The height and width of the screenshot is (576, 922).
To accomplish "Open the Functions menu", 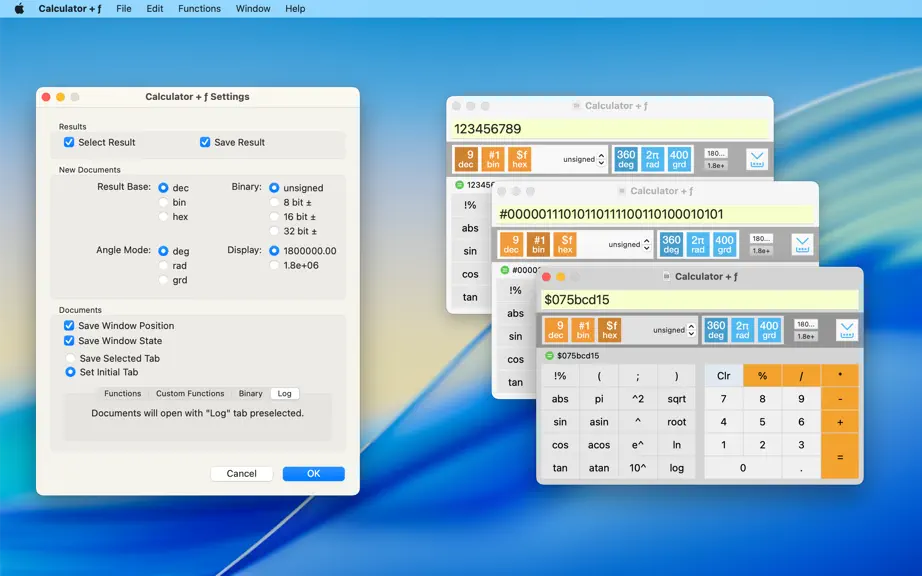I will coord(199,9).
